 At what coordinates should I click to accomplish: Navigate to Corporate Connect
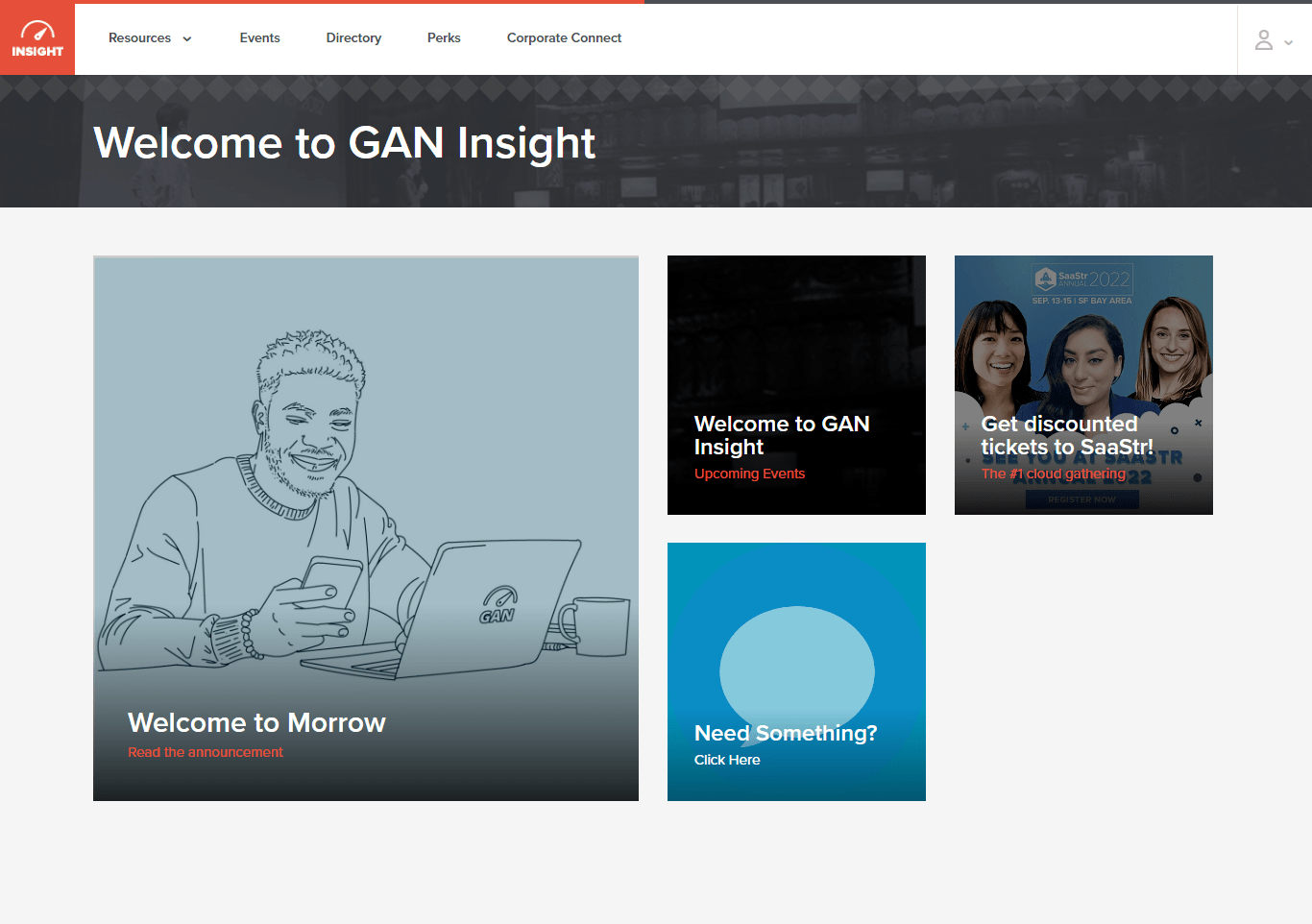(564, 38)
